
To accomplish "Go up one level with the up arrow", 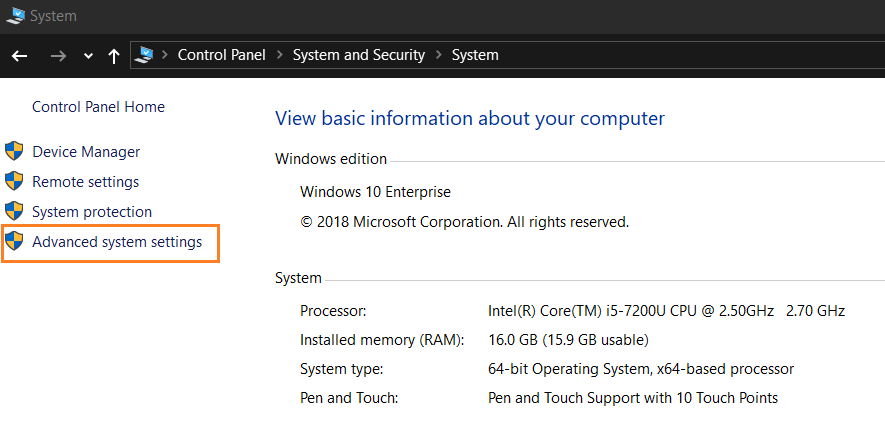I will pos(114,55).
